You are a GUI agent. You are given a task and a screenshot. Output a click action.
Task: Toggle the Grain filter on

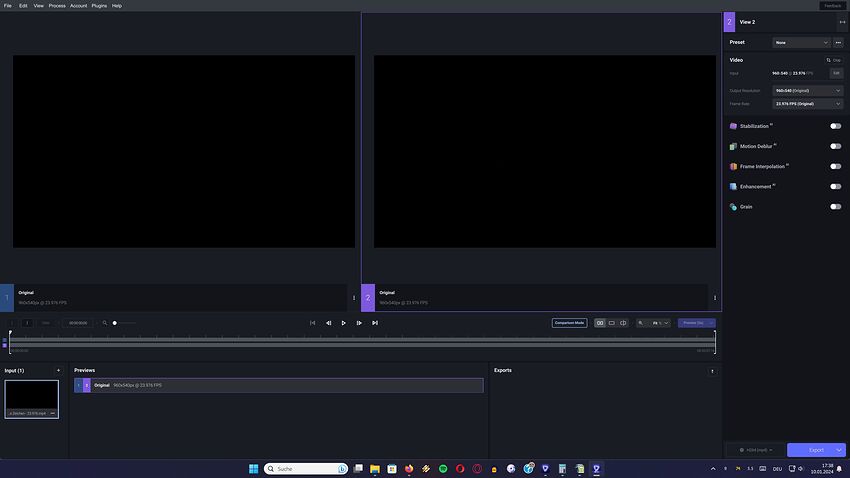pos(835,207)
